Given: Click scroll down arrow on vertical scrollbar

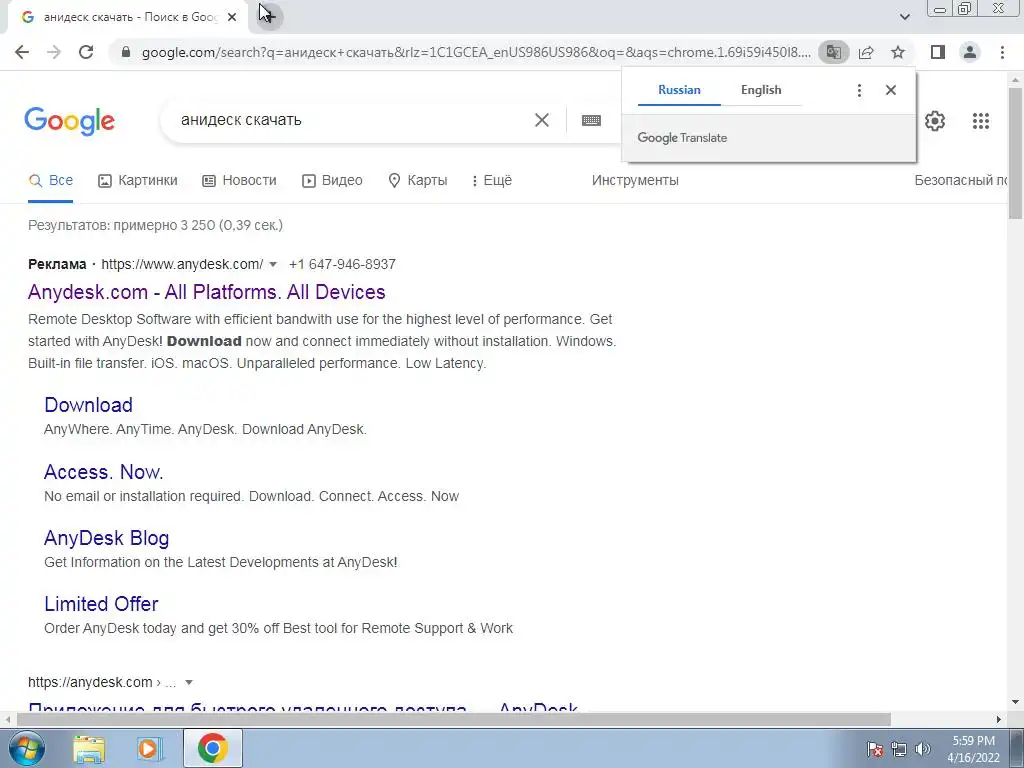Looking at the screenshot, I should tap(1015, 703).
